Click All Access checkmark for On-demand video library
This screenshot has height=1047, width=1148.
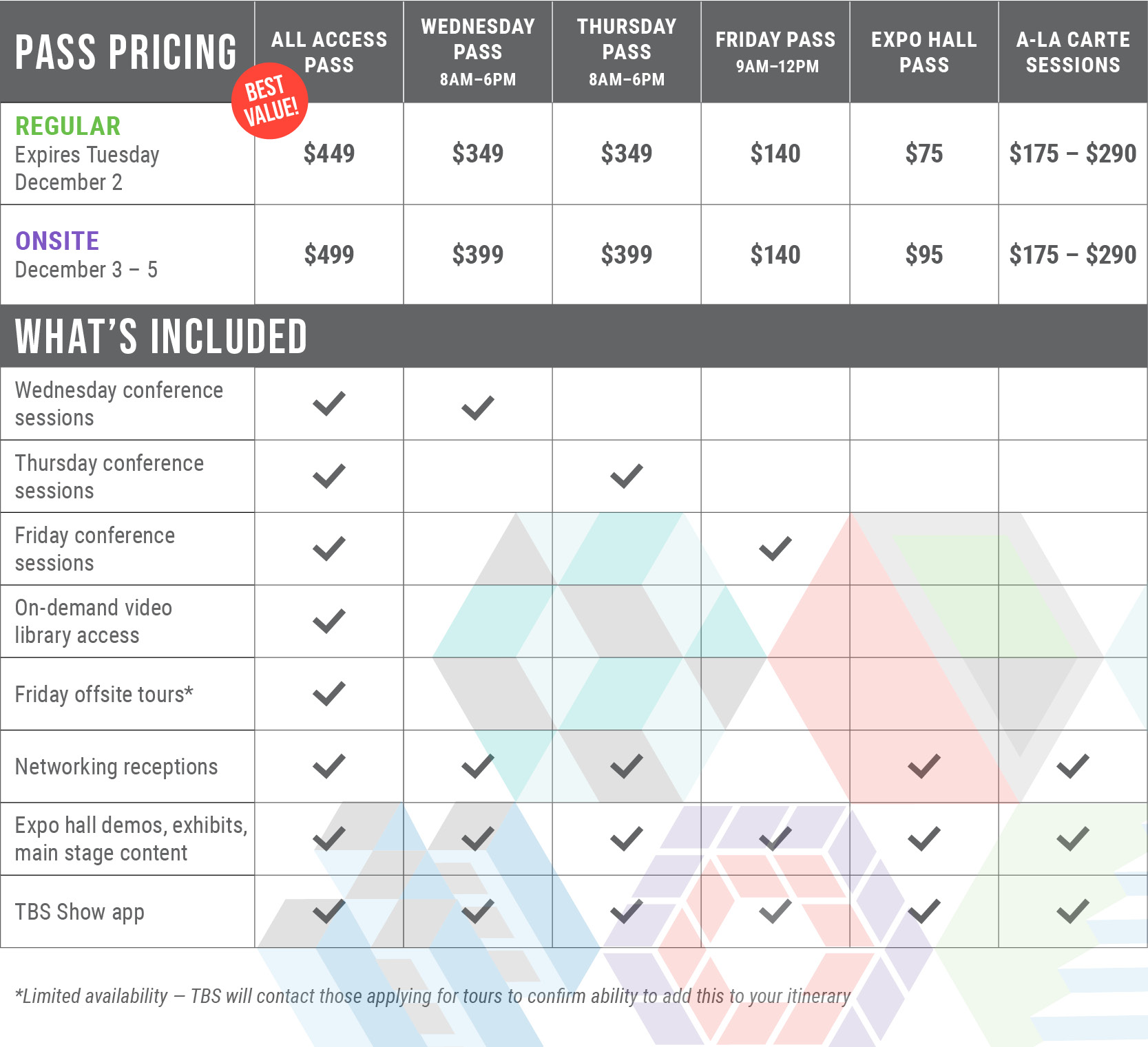[329, 621]
